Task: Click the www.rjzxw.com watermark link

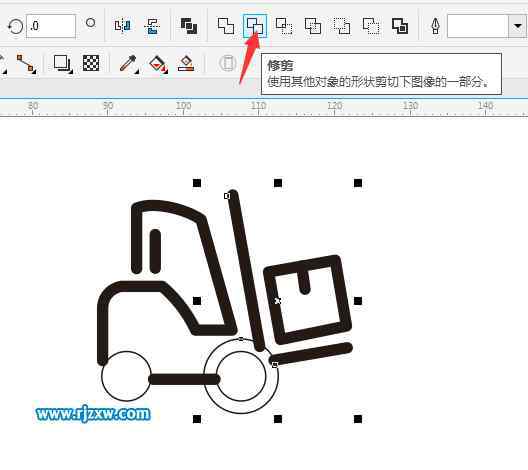Action: (93, 413)
